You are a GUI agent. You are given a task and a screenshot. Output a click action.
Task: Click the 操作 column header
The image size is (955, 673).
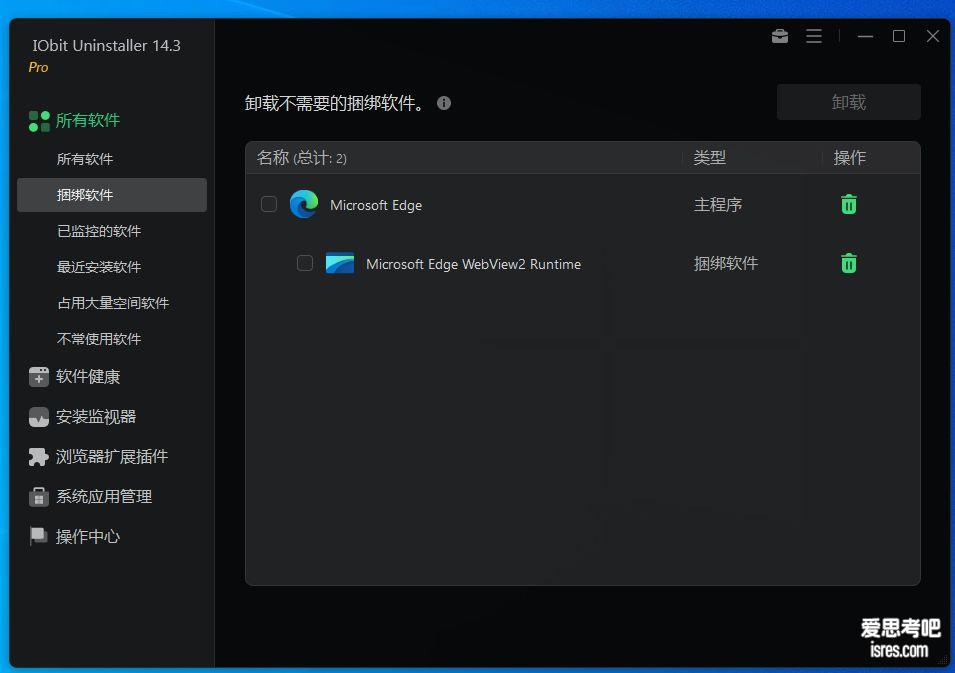pos(850,158)
